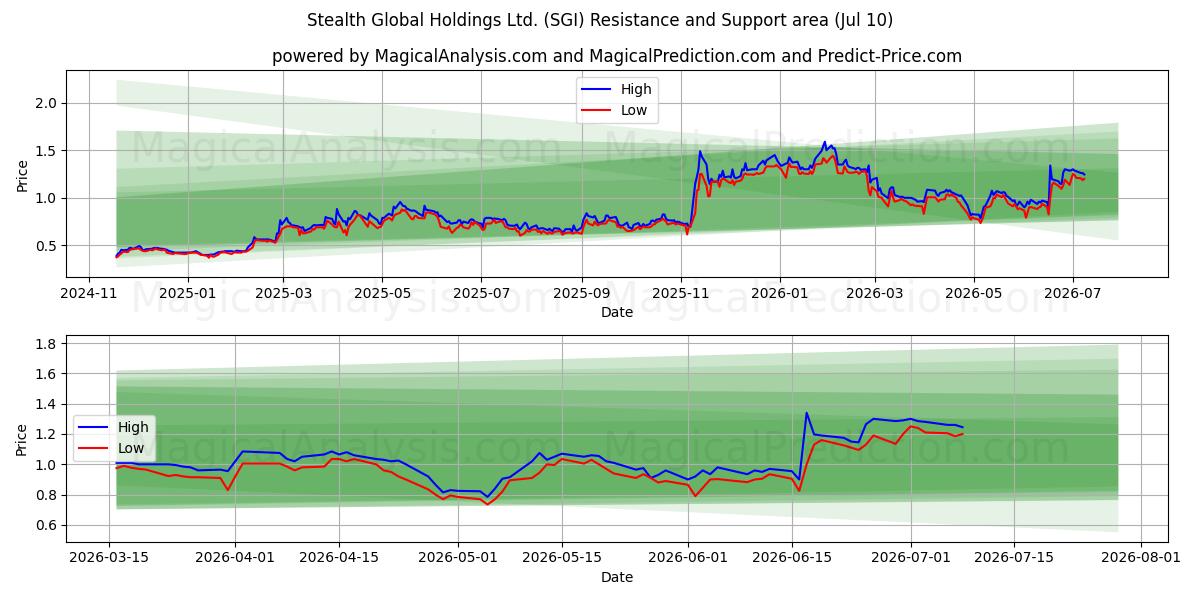Click bottom chart y-axis value '0.6'
This screenshot has width=1200, height=600.
coord(48,525)
